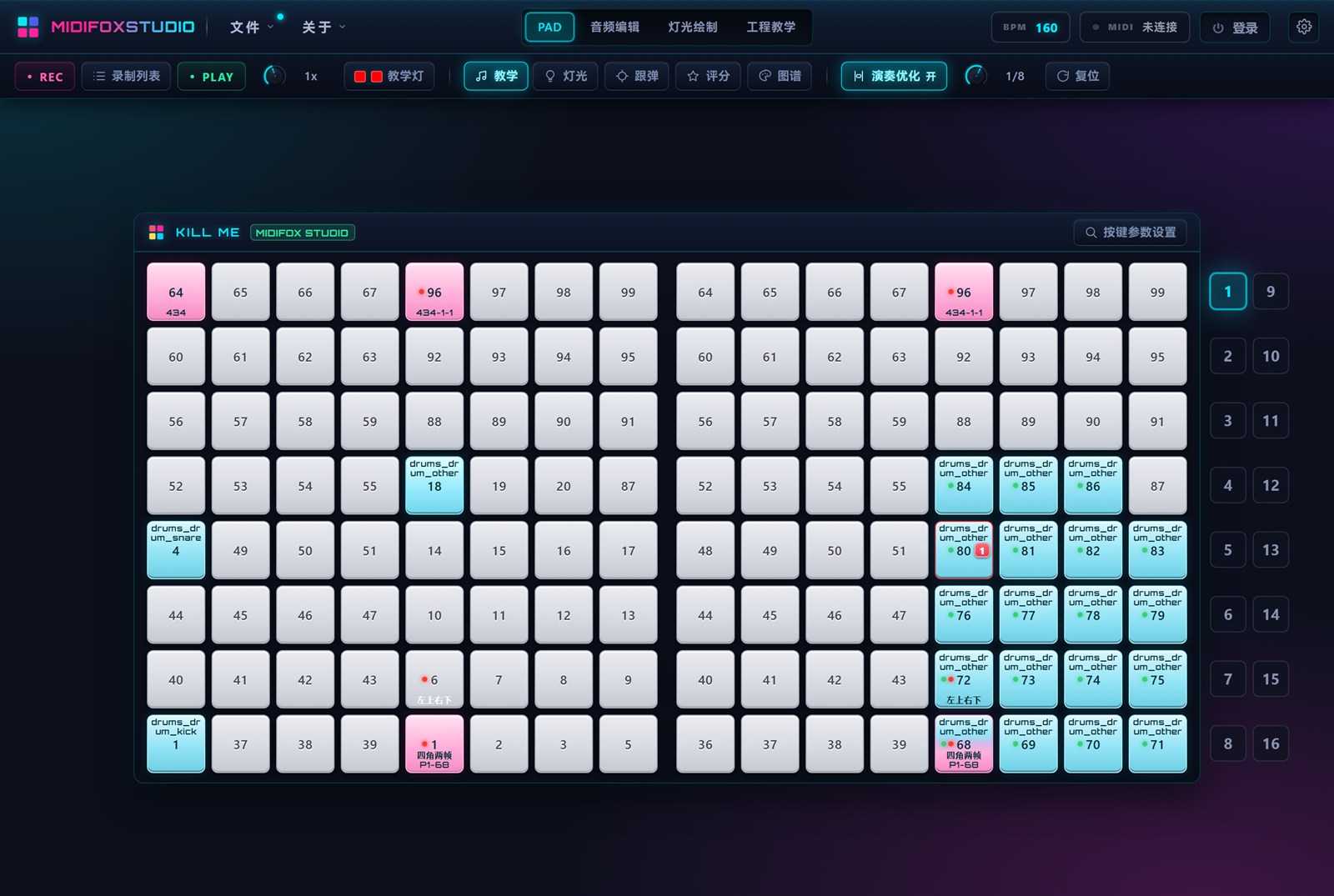Click the 登录 login button

point(1235,28)
